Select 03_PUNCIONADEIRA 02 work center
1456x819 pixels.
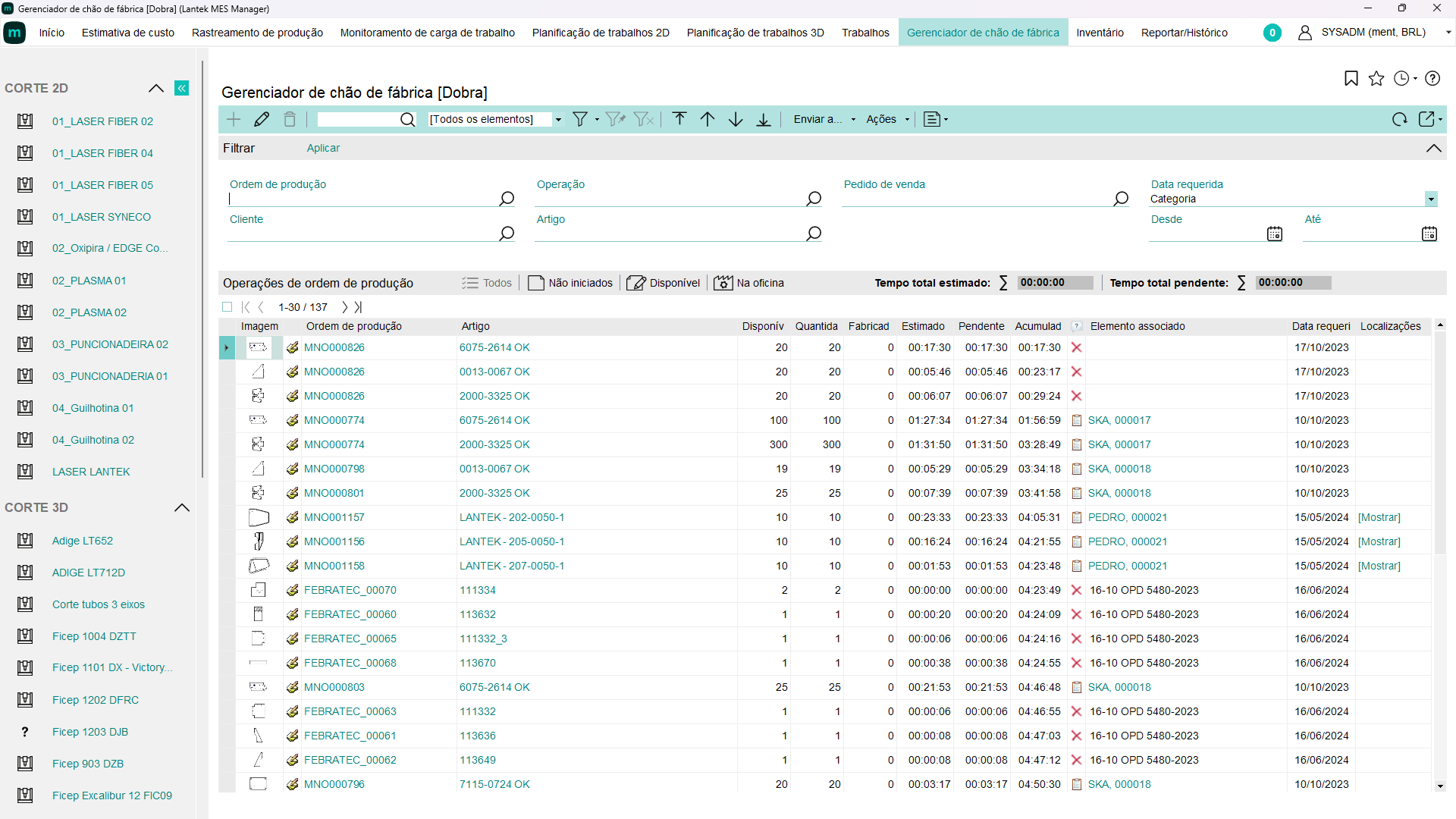point(110,344)
